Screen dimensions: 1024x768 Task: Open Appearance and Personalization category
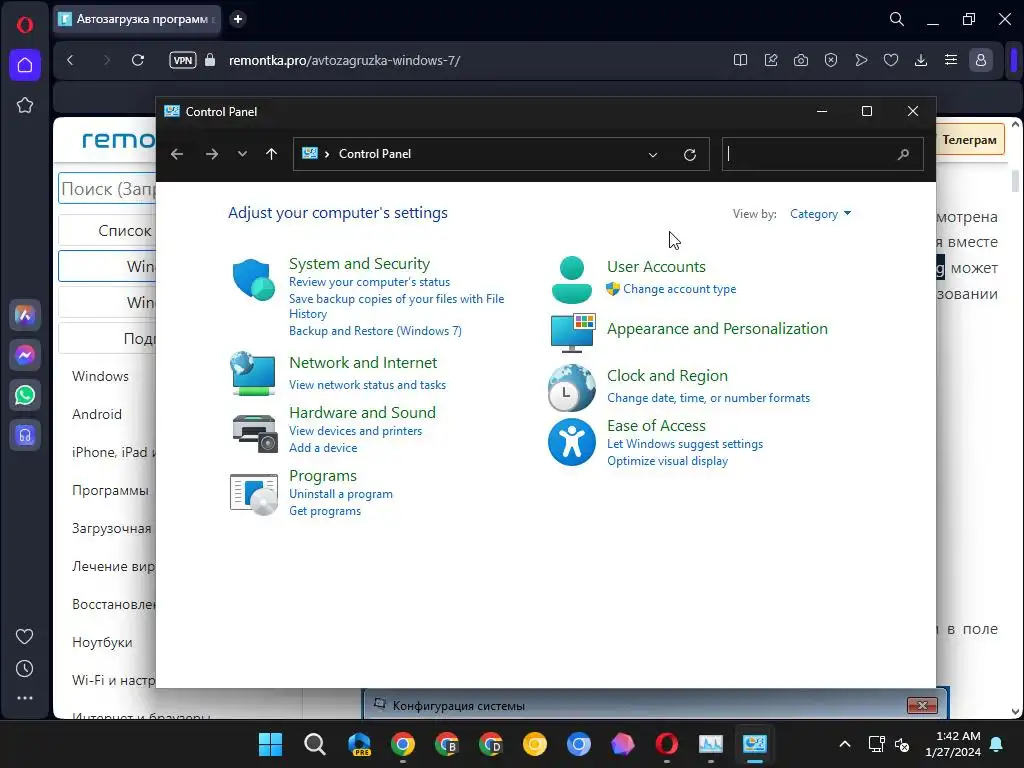717,328
